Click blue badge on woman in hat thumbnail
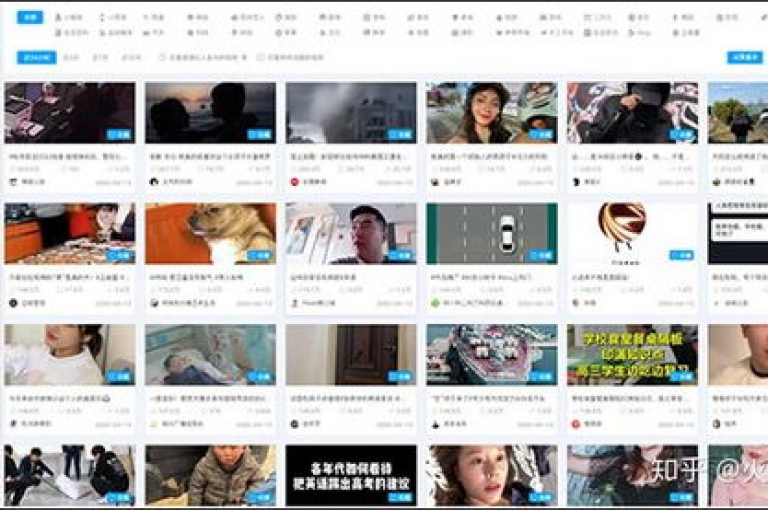The height and width of the screenshot is (510, 768). click(x=541, y=134)
